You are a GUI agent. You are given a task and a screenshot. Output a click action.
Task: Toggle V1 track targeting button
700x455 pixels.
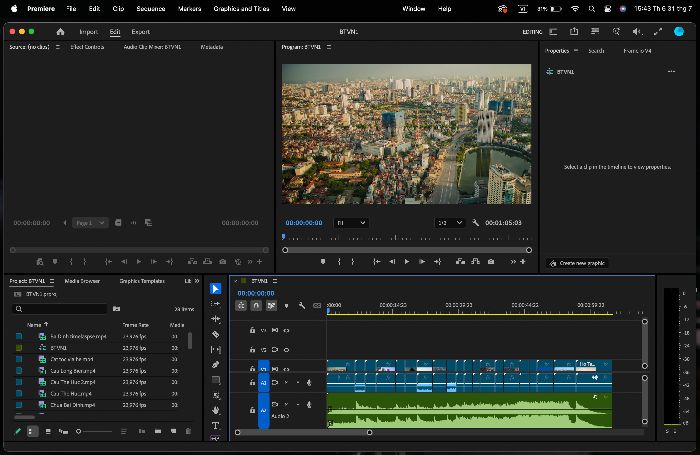[x=264, y=367]
